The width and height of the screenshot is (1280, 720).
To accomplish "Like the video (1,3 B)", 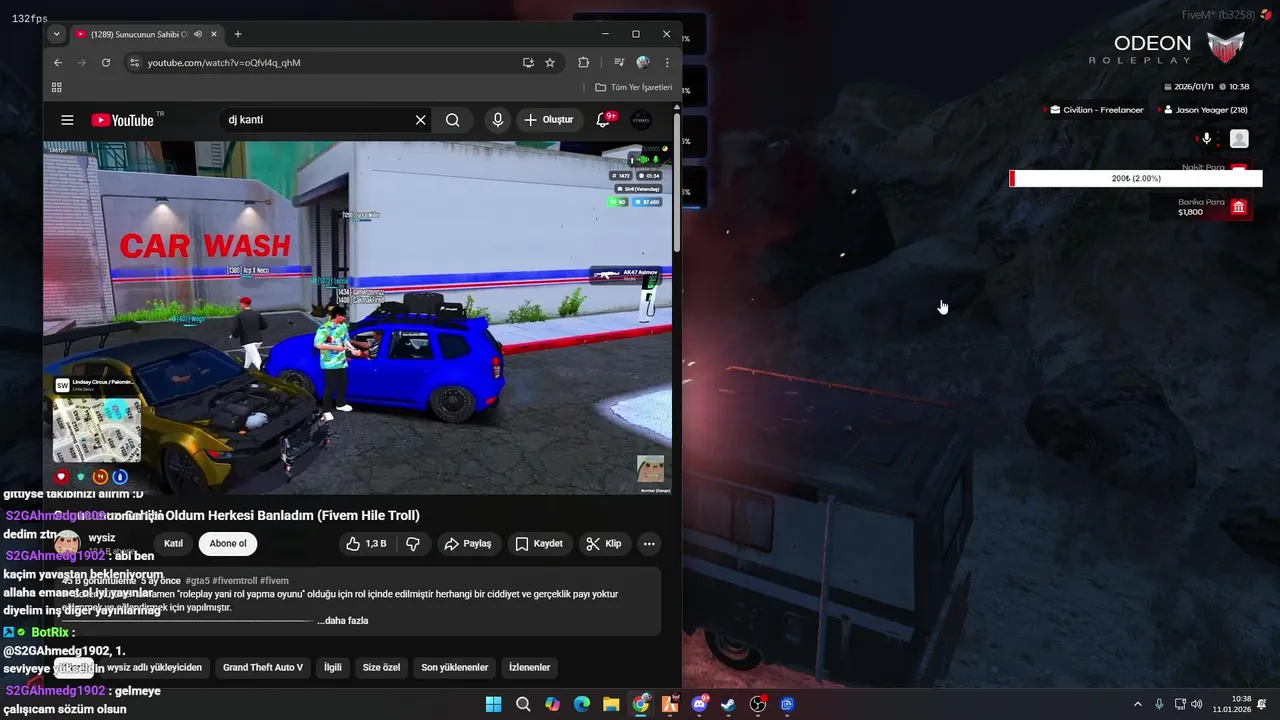I will [x=366, y=544].
